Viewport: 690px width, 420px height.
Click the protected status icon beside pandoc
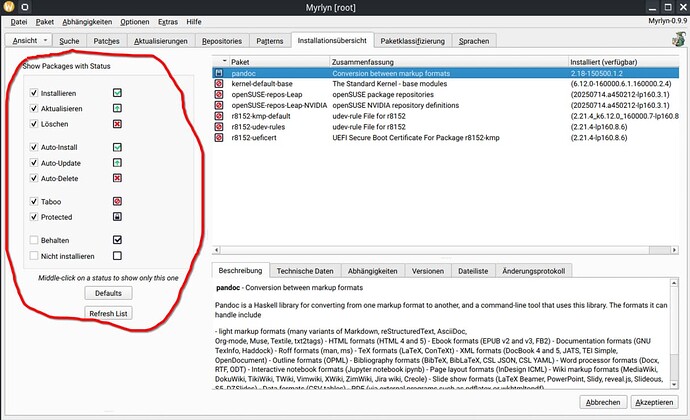(x=219, y=74)
